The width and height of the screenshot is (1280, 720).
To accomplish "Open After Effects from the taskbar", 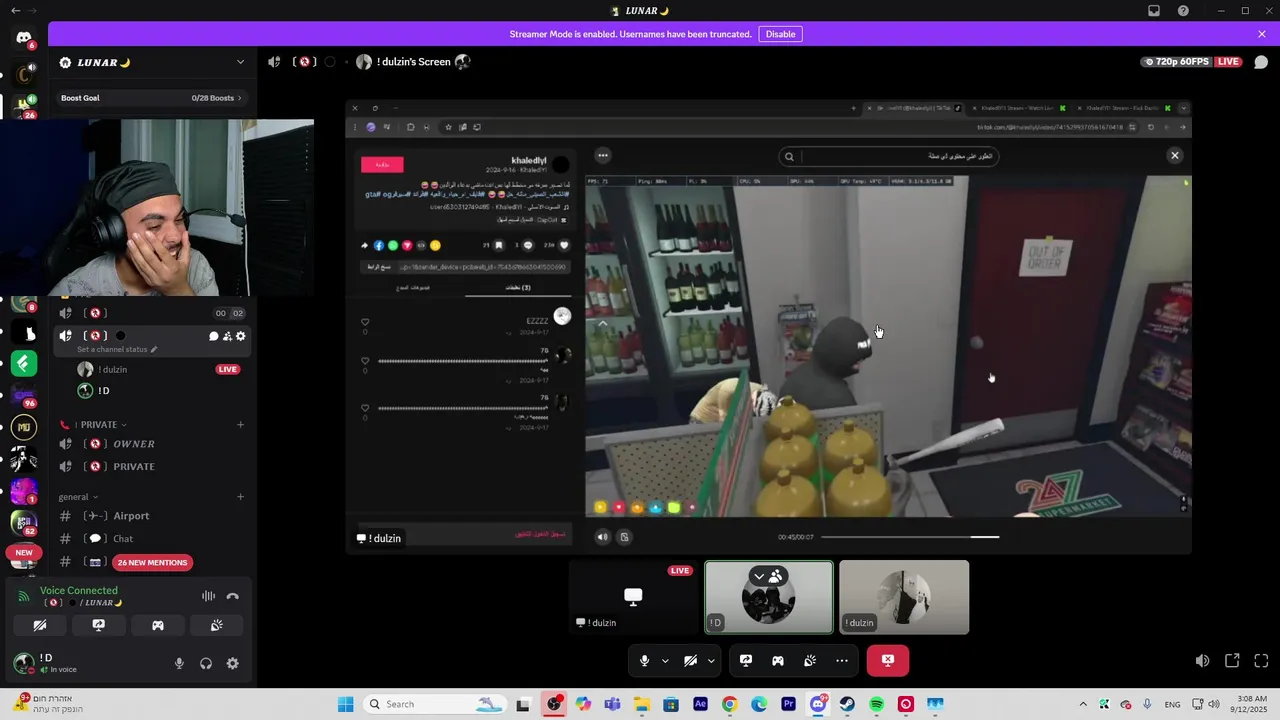I will tap(700, 705).
